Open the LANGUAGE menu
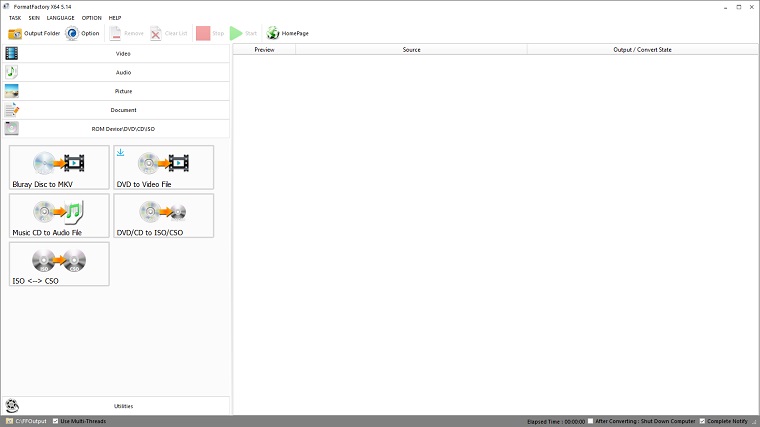The width and height of the screenshot is (760, 427). (x=61, y=18)
